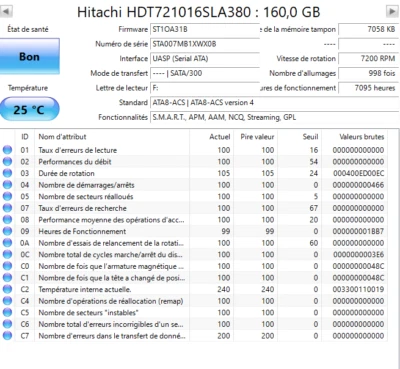
Task: Click status orb for attribute C6
Action: (7, 324)
